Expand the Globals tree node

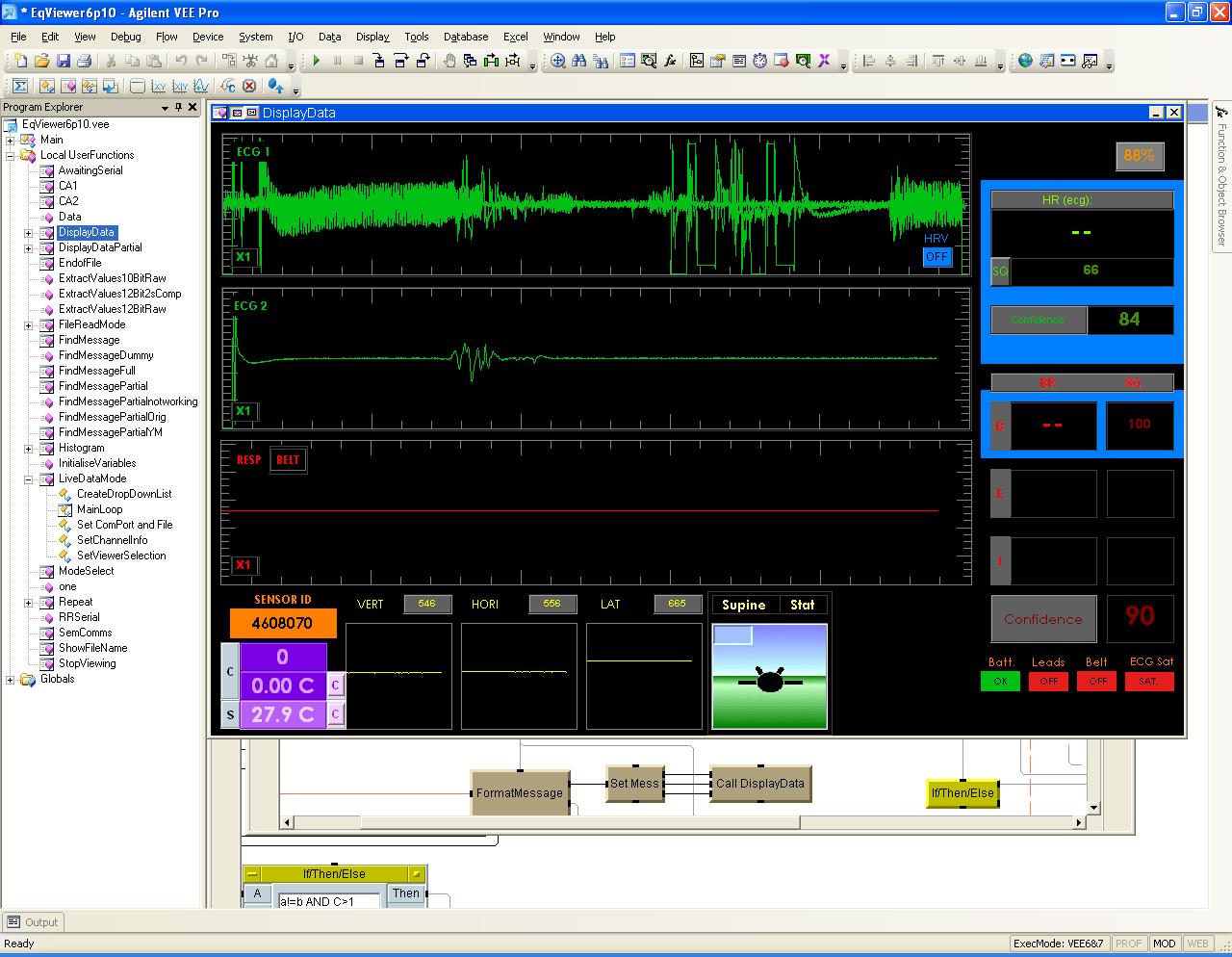(x=11, y=679)
